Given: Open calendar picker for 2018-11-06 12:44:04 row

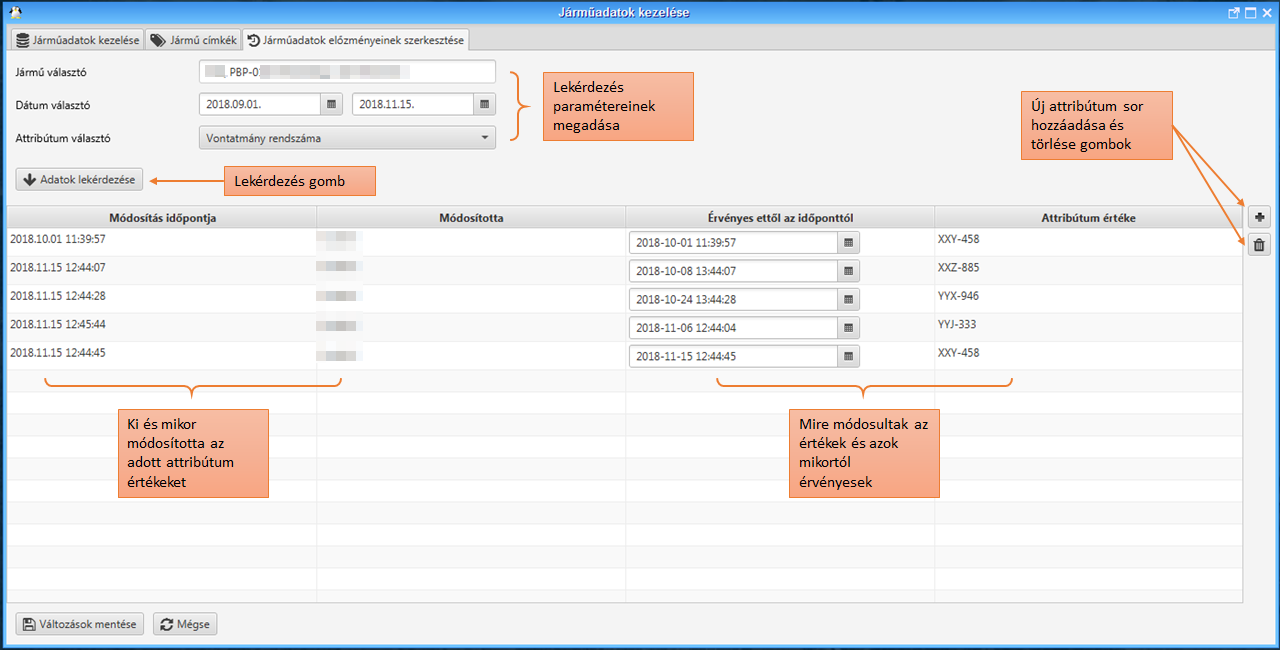Looking at the screenshot, I should click(848, 327).
